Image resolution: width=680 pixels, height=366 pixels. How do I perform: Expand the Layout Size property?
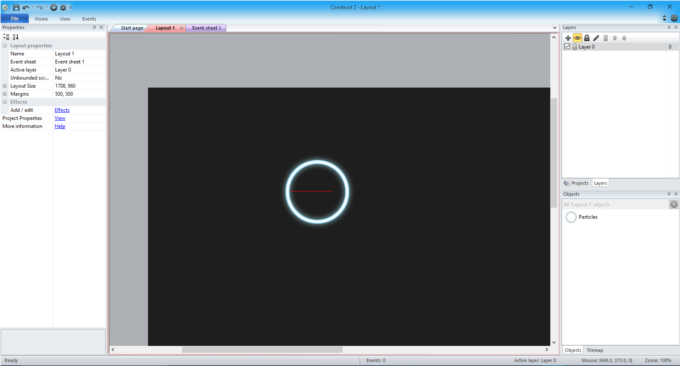(x=5, y=86)
